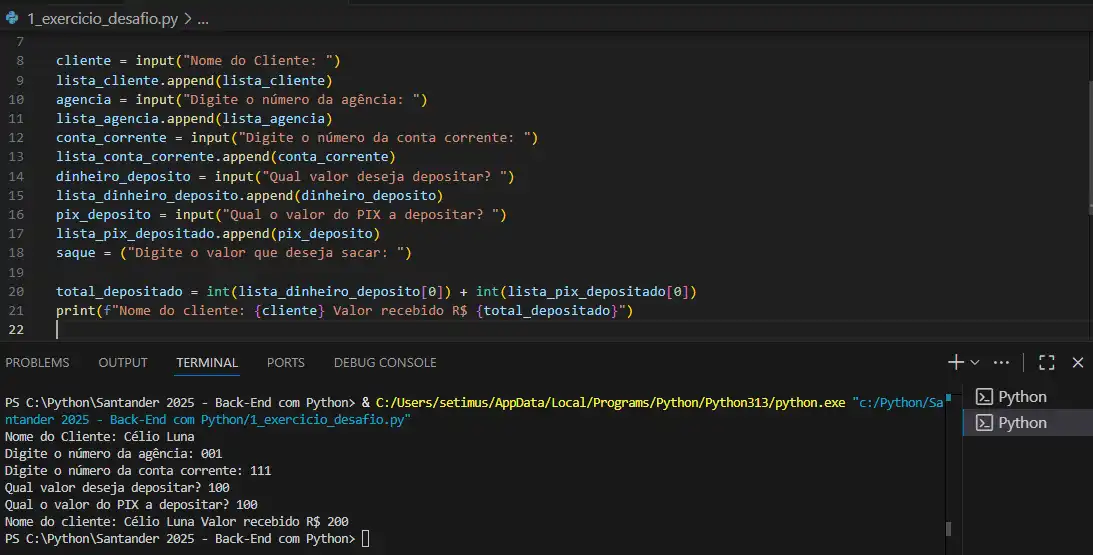Screen dimensions: 1093x555
Task: Click the 'agencia = input' code line
Action: click(x=242, y=100)
